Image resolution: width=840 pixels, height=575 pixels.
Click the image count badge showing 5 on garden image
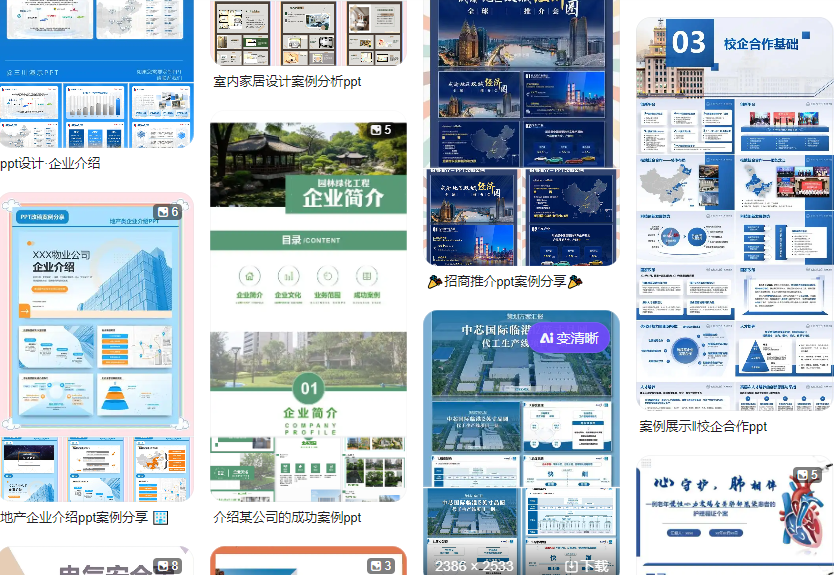[x=381, y=130]
